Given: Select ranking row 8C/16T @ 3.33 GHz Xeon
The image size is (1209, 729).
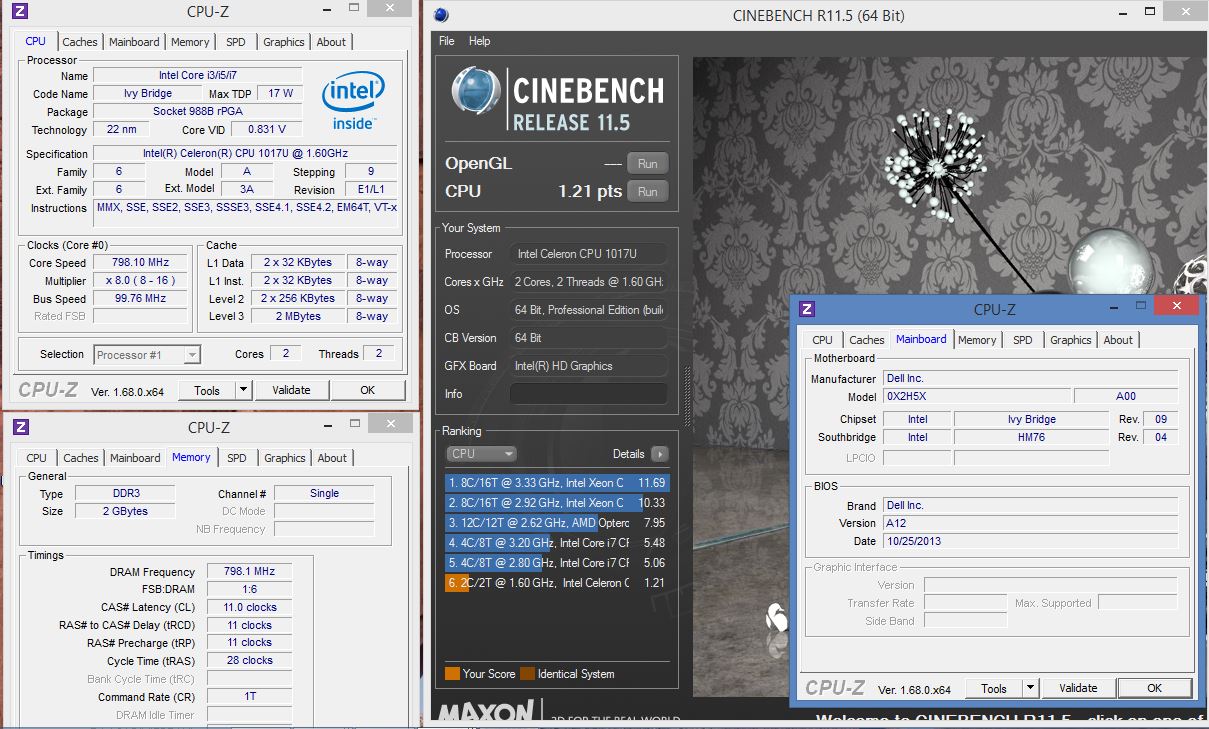Looking at the screenshot, I should point(556,482).
